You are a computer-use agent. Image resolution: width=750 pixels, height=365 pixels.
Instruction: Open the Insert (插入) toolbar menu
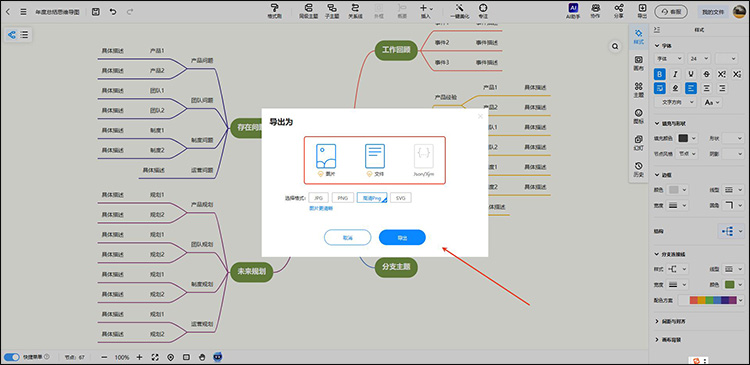(x=425, y=11)
